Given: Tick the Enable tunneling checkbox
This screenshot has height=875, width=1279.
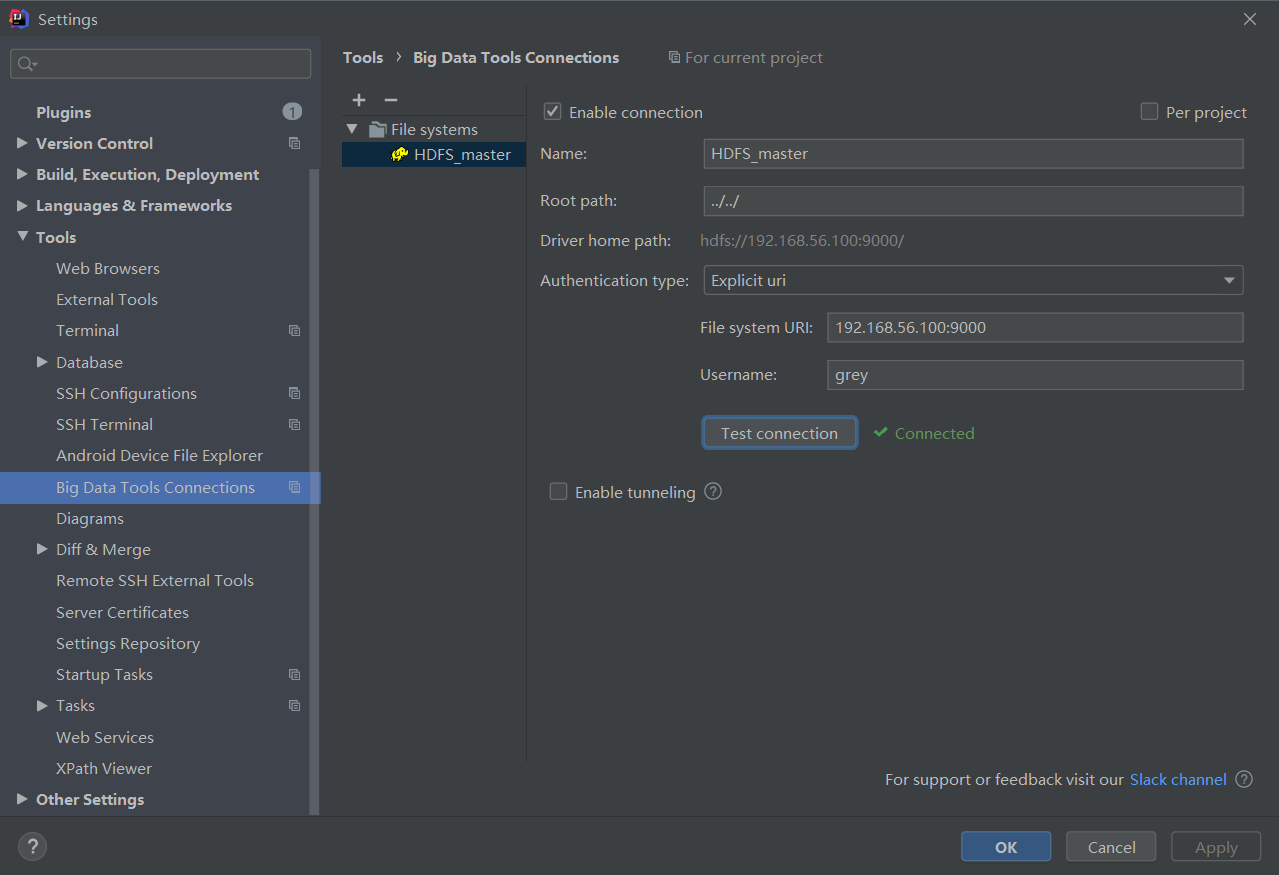Looking at the screenshot, I should [558, 492].
